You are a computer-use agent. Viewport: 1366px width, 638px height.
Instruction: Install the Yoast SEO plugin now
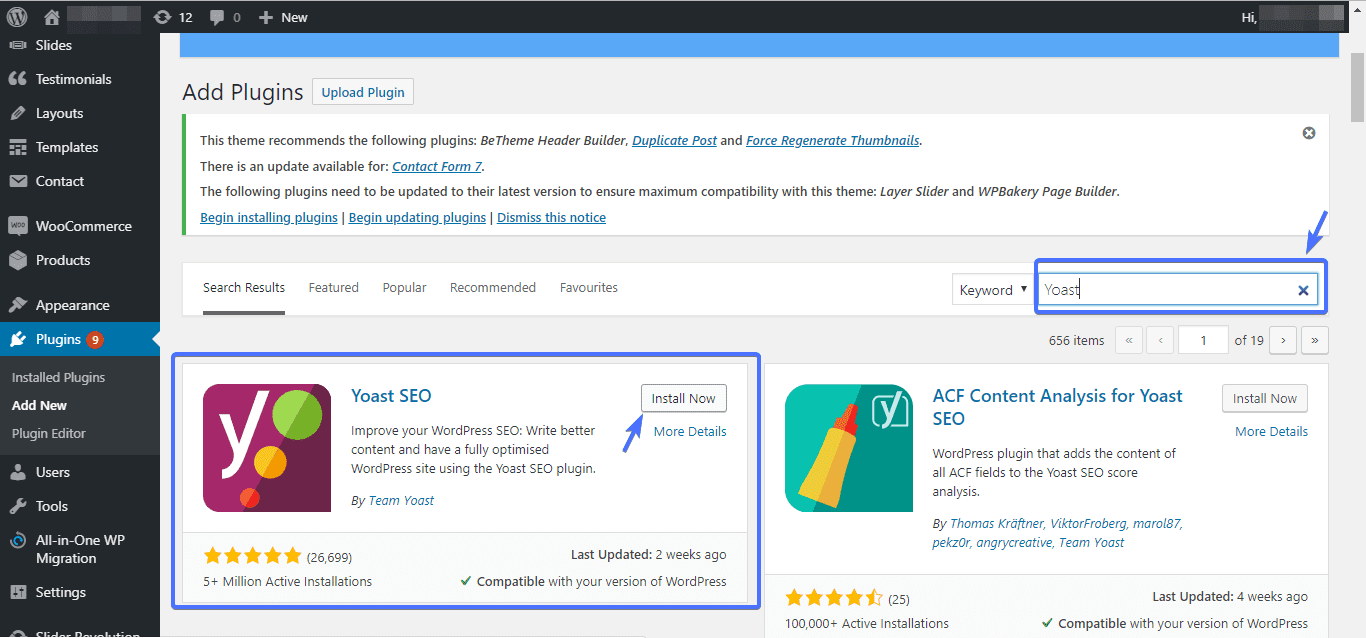point(684,398)
